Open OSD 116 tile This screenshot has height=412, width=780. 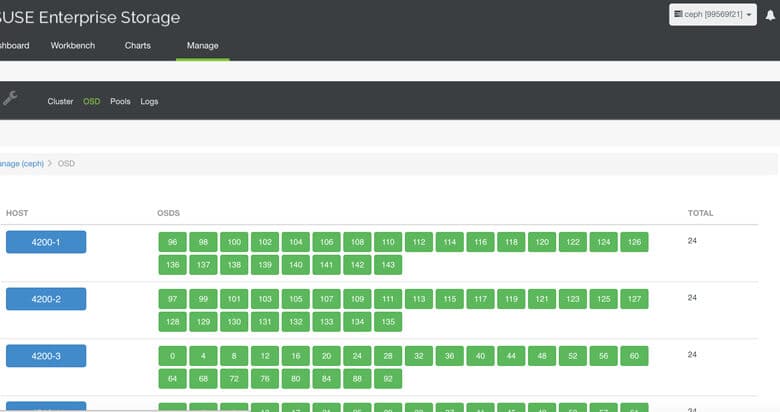[x=481, y=242]
